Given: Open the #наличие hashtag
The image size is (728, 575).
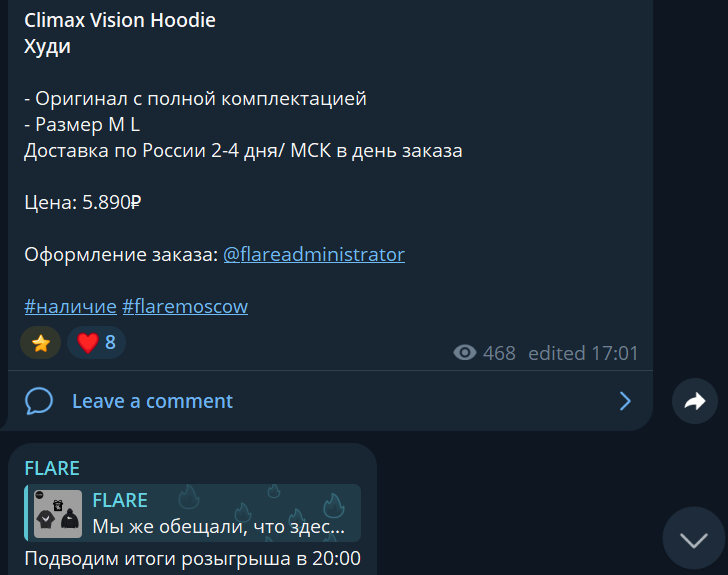Looking at the screenshot, I should tap(70, 307).
